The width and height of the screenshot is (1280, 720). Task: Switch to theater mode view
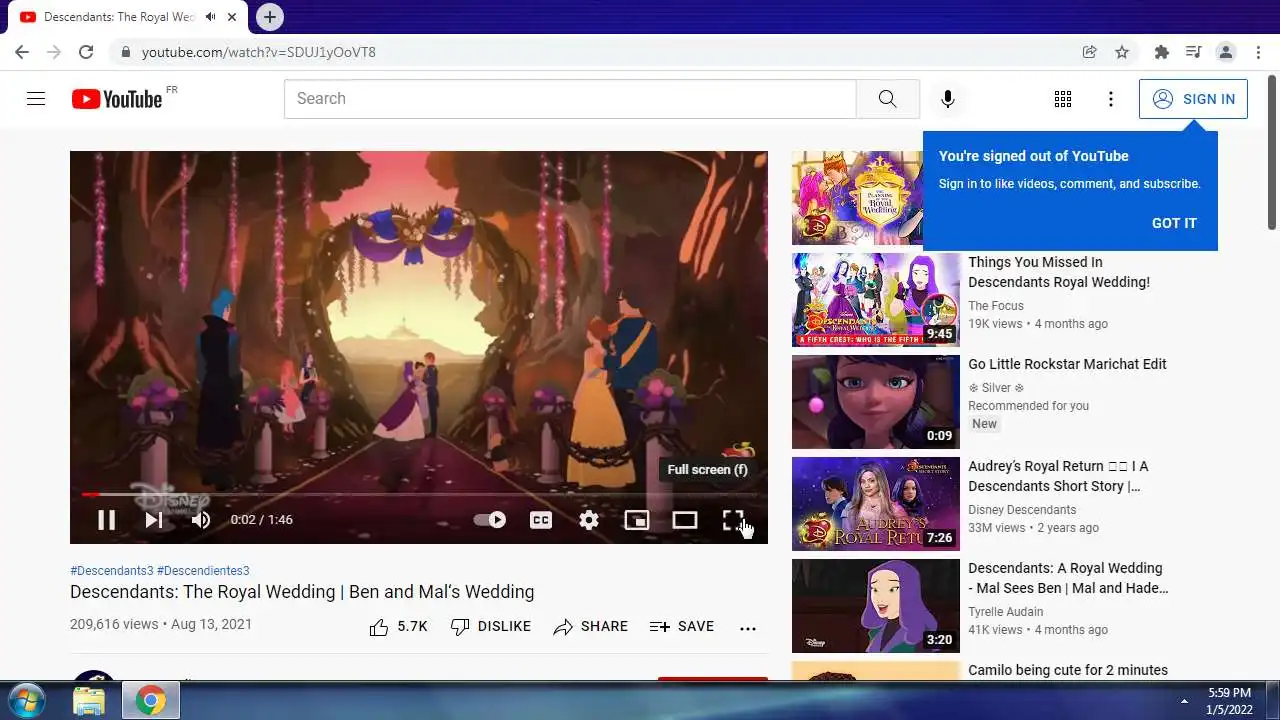[x=685, y=520]
